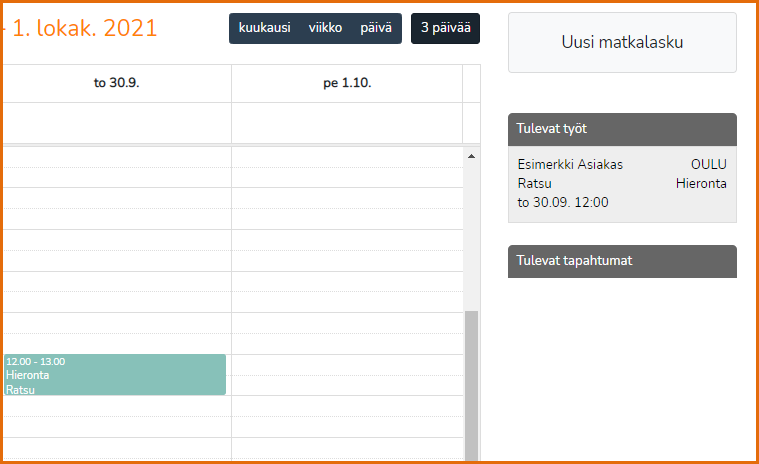Click the scrollbar track above the thumb
This screenshot has height=464, width=759.
pyautogui.click(x=471, y=236)
